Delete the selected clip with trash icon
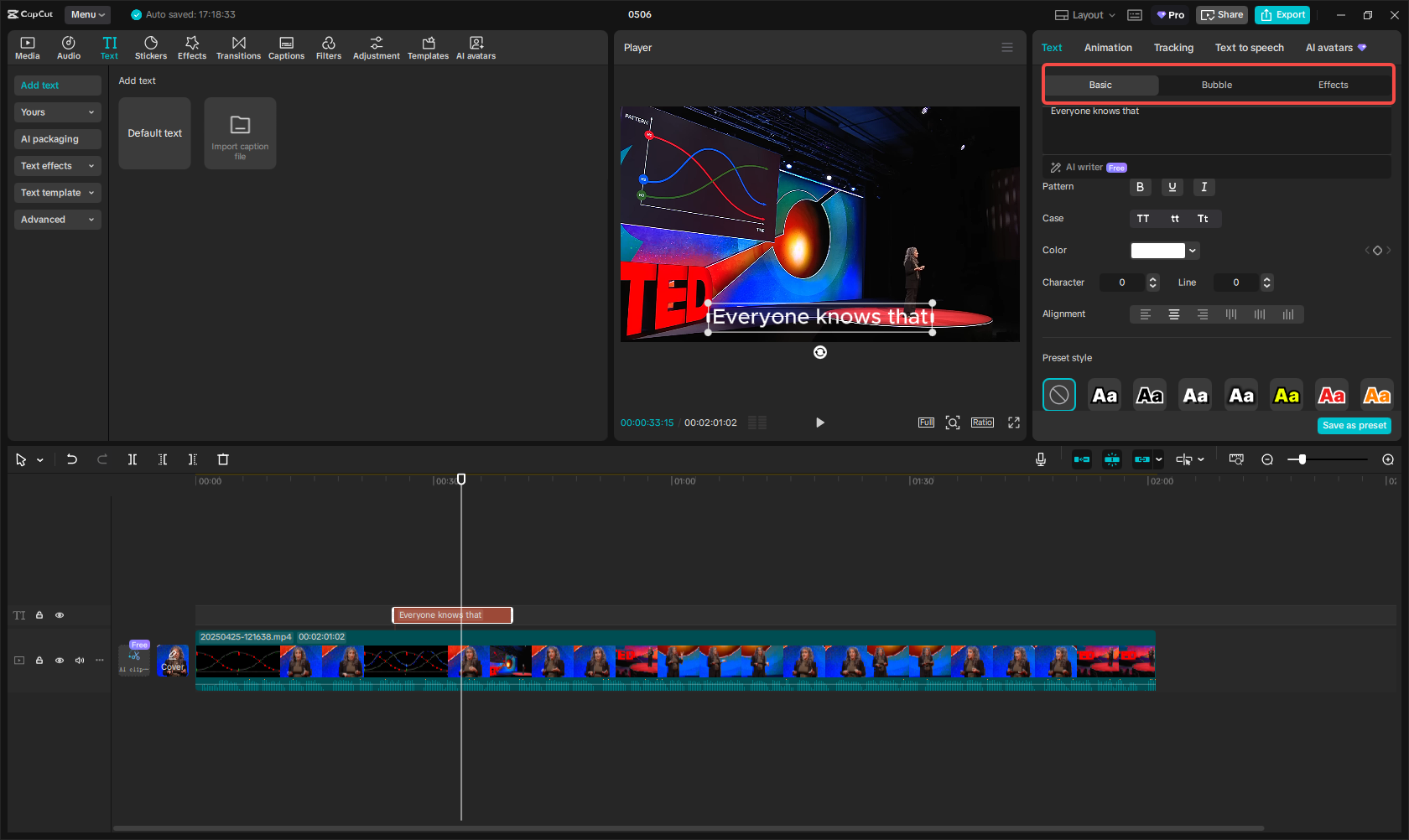1409x840 pixels. tap(223, 459)
